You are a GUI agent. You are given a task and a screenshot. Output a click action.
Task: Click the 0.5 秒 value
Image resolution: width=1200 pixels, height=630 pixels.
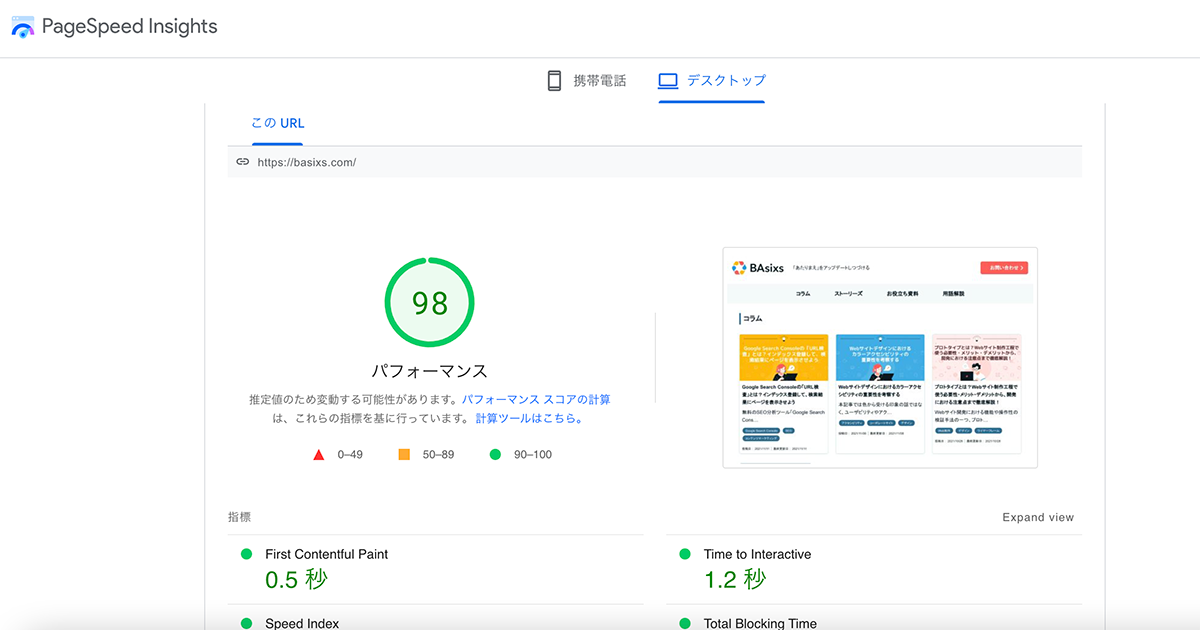[296, 580]
